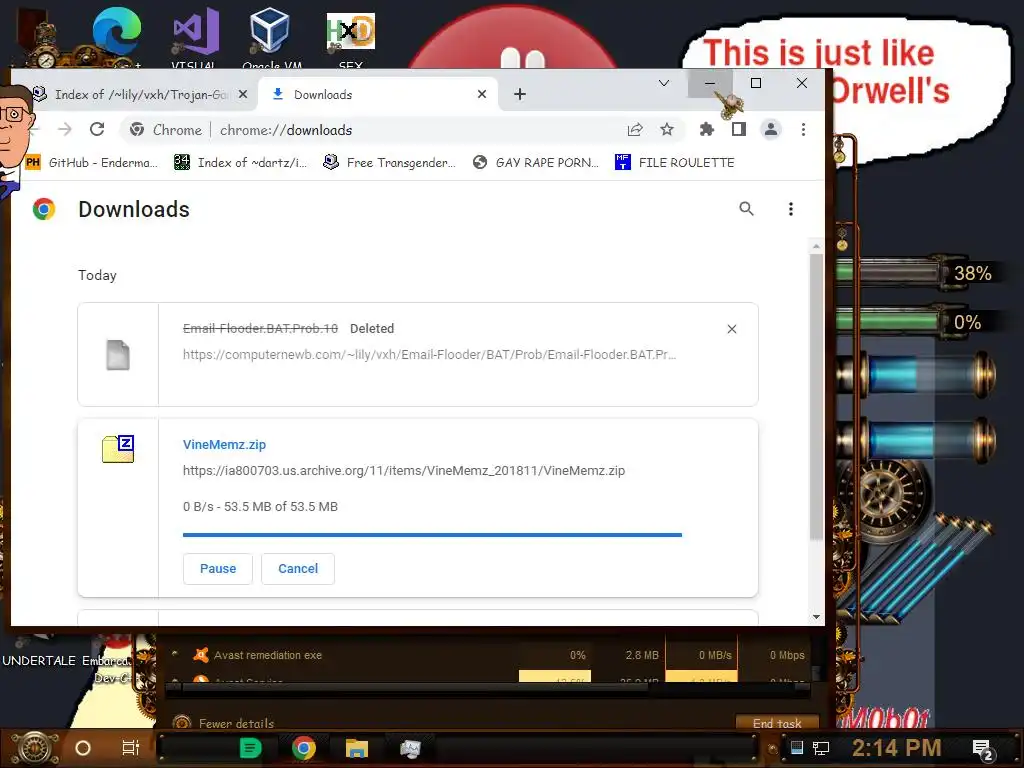1024x768 pixels.
Task: Select the Downloads tab
Action: pyautogui.click(x=379, y=94)
